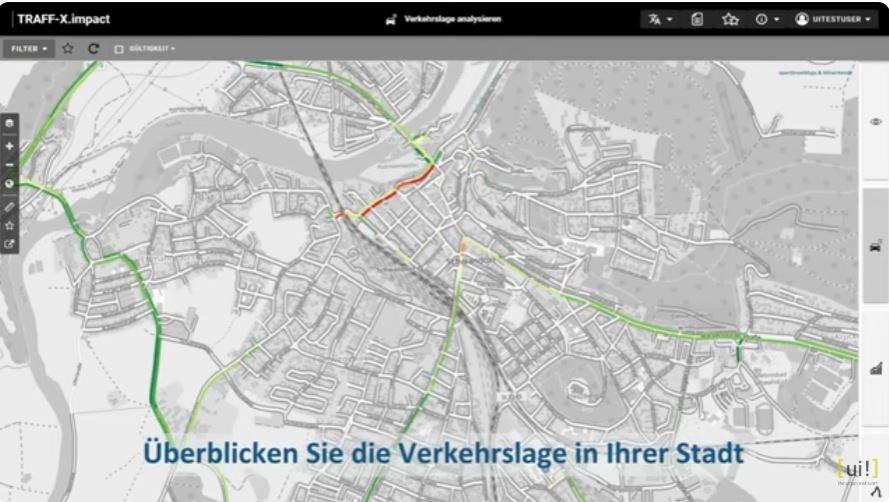Select the ruler measurement tool

(10, 205)
